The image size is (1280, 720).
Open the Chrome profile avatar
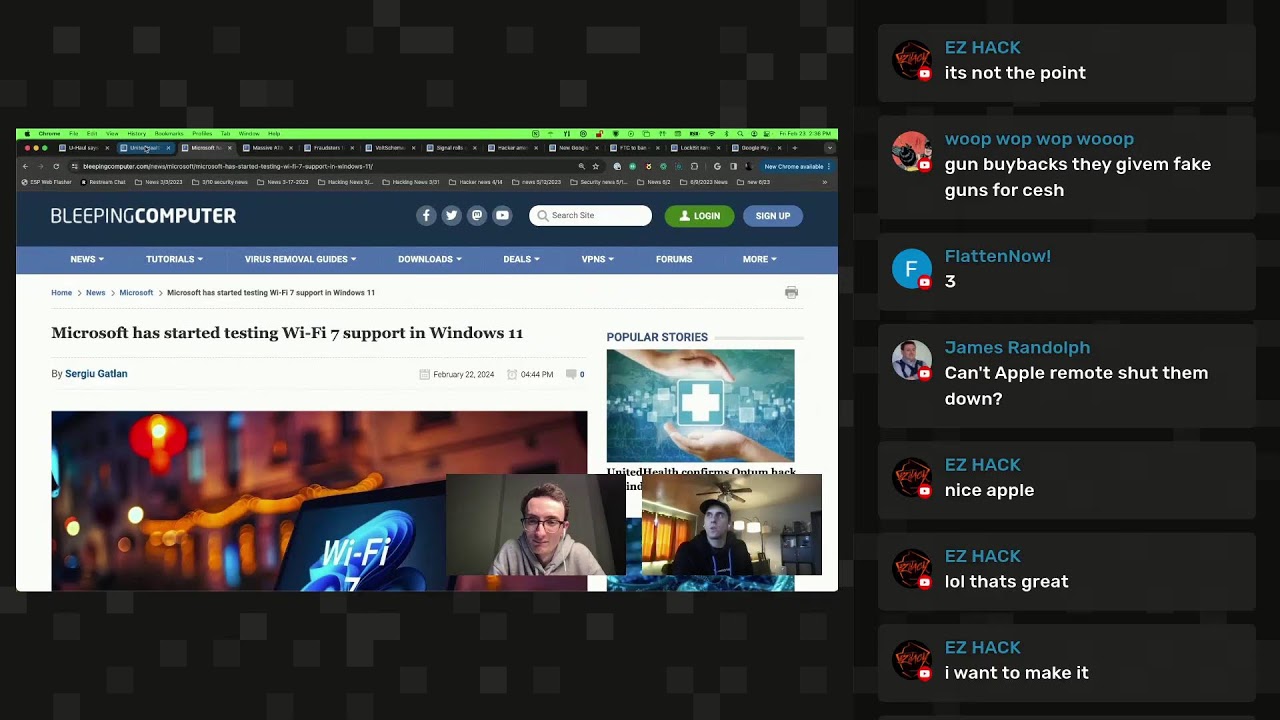tap(748, 166)
